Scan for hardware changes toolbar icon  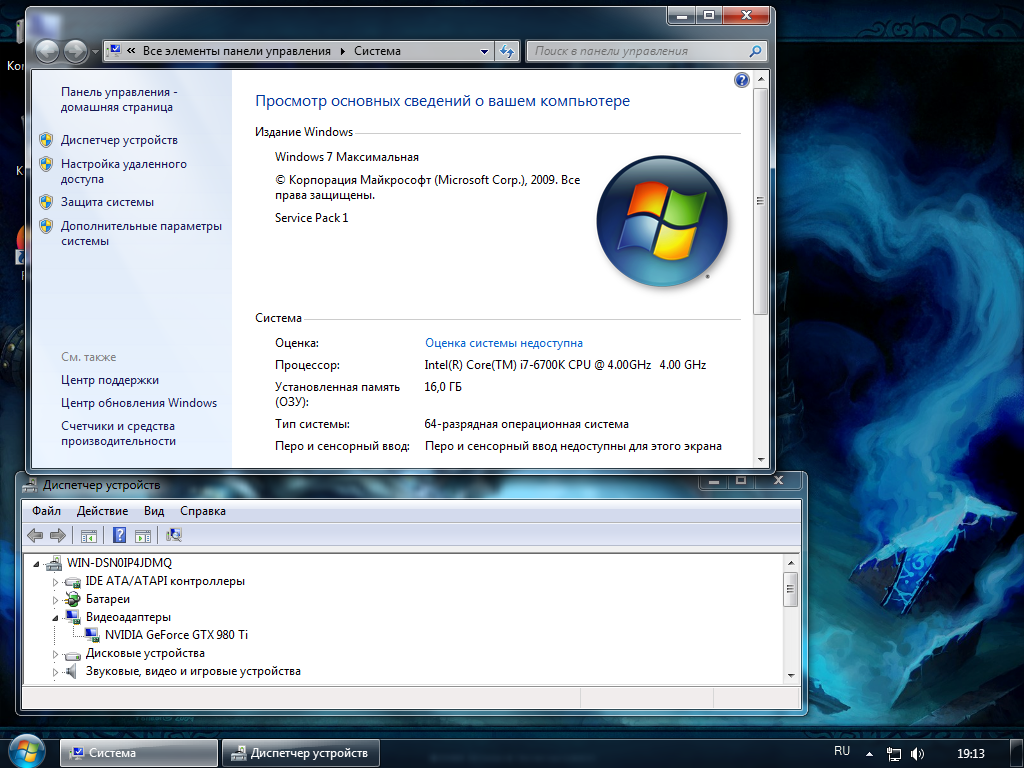[174, 536]
